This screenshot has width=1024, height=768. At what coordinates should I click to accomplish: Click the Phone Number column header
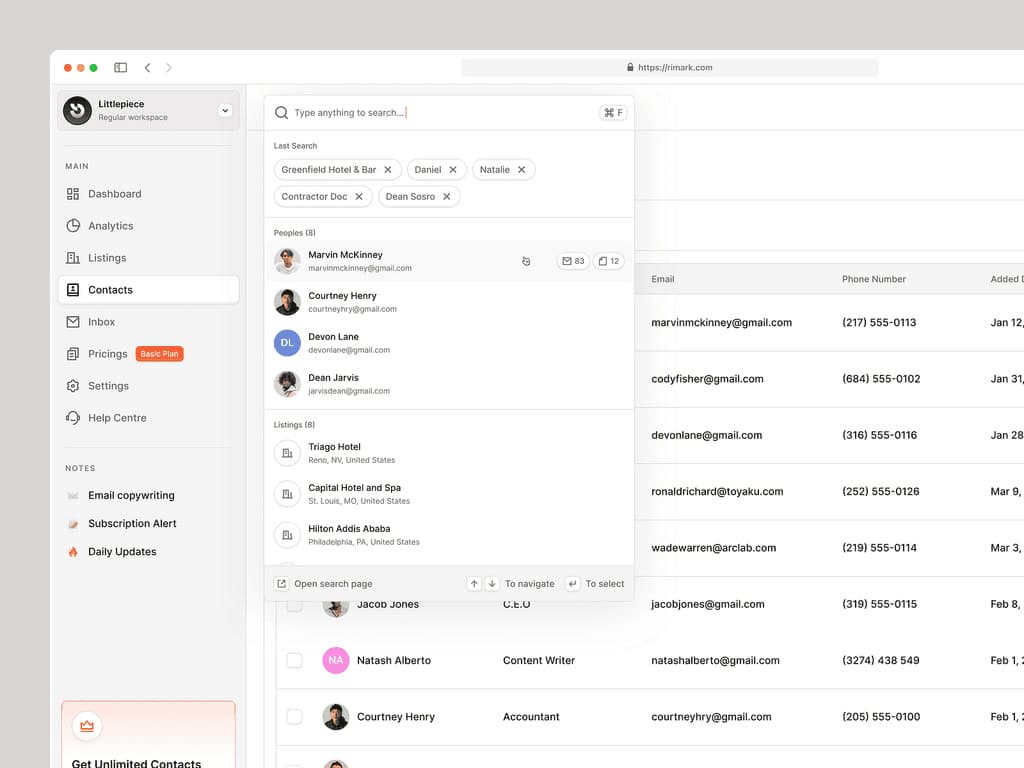(x=874, y=280)
